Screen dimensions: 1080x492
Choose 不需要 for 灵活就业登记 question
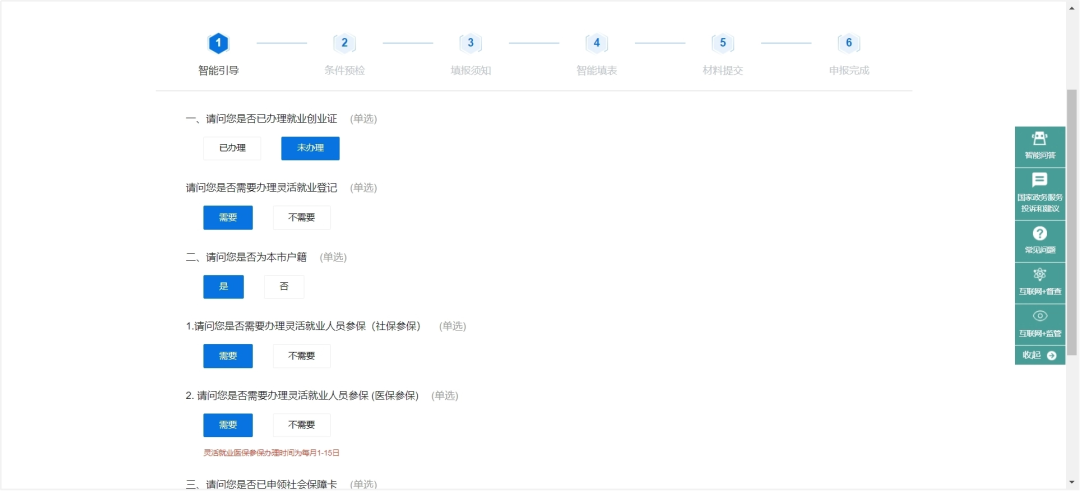[x=301, y=218]
